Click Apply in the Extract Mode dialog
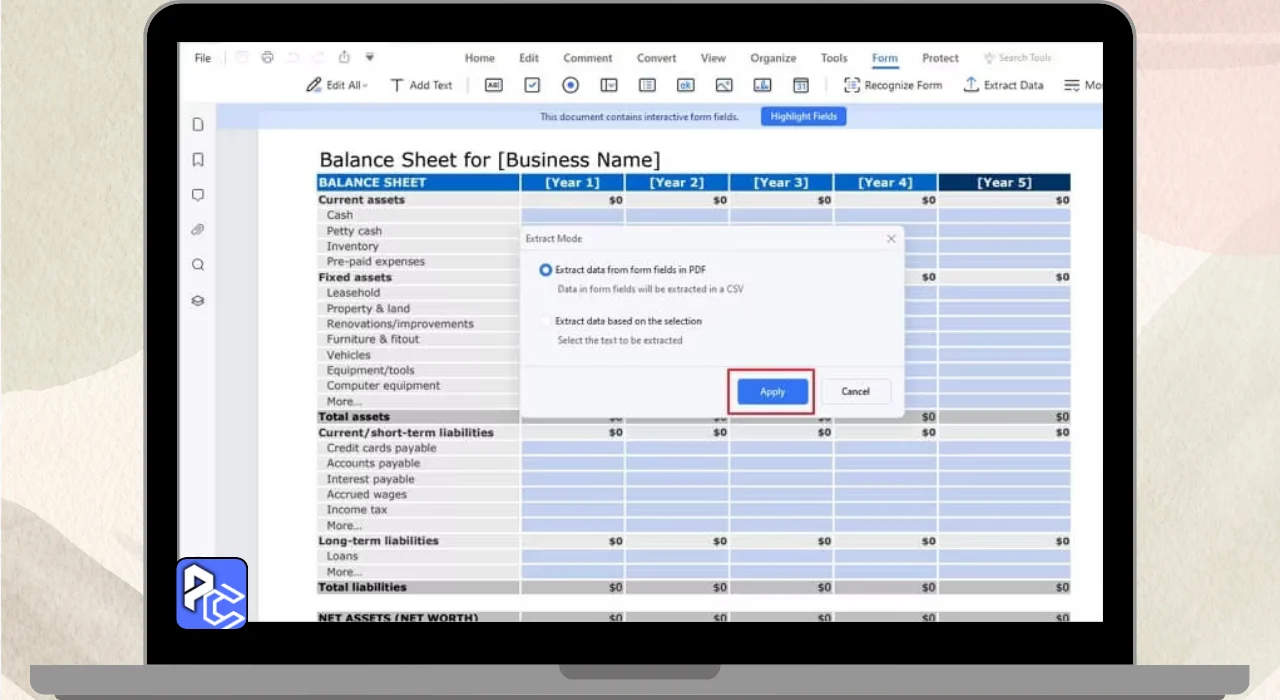1280x700 pixels. 772,392
